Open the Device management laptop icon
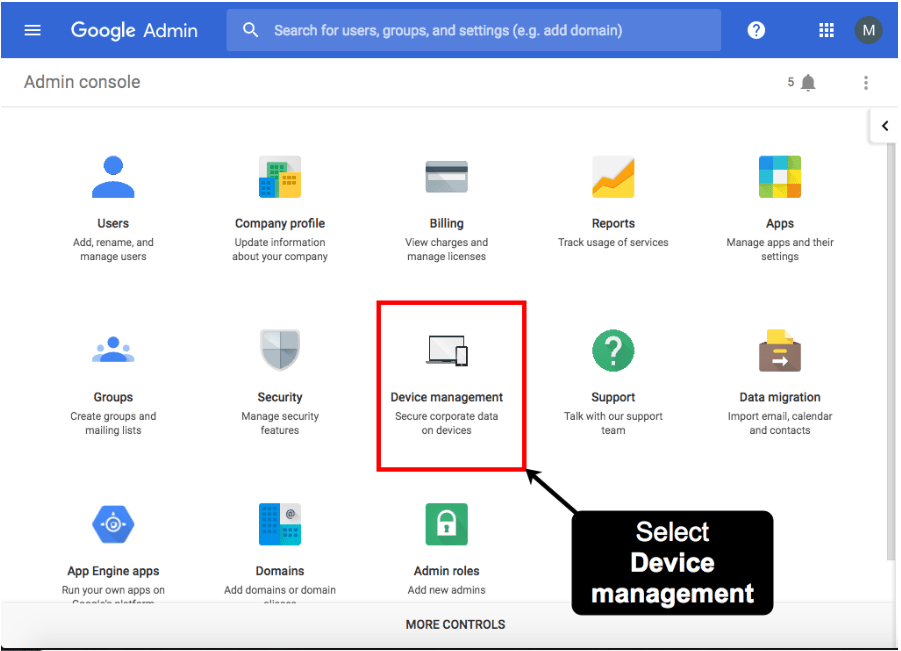The image size is (901, 651). pos(446,350)
